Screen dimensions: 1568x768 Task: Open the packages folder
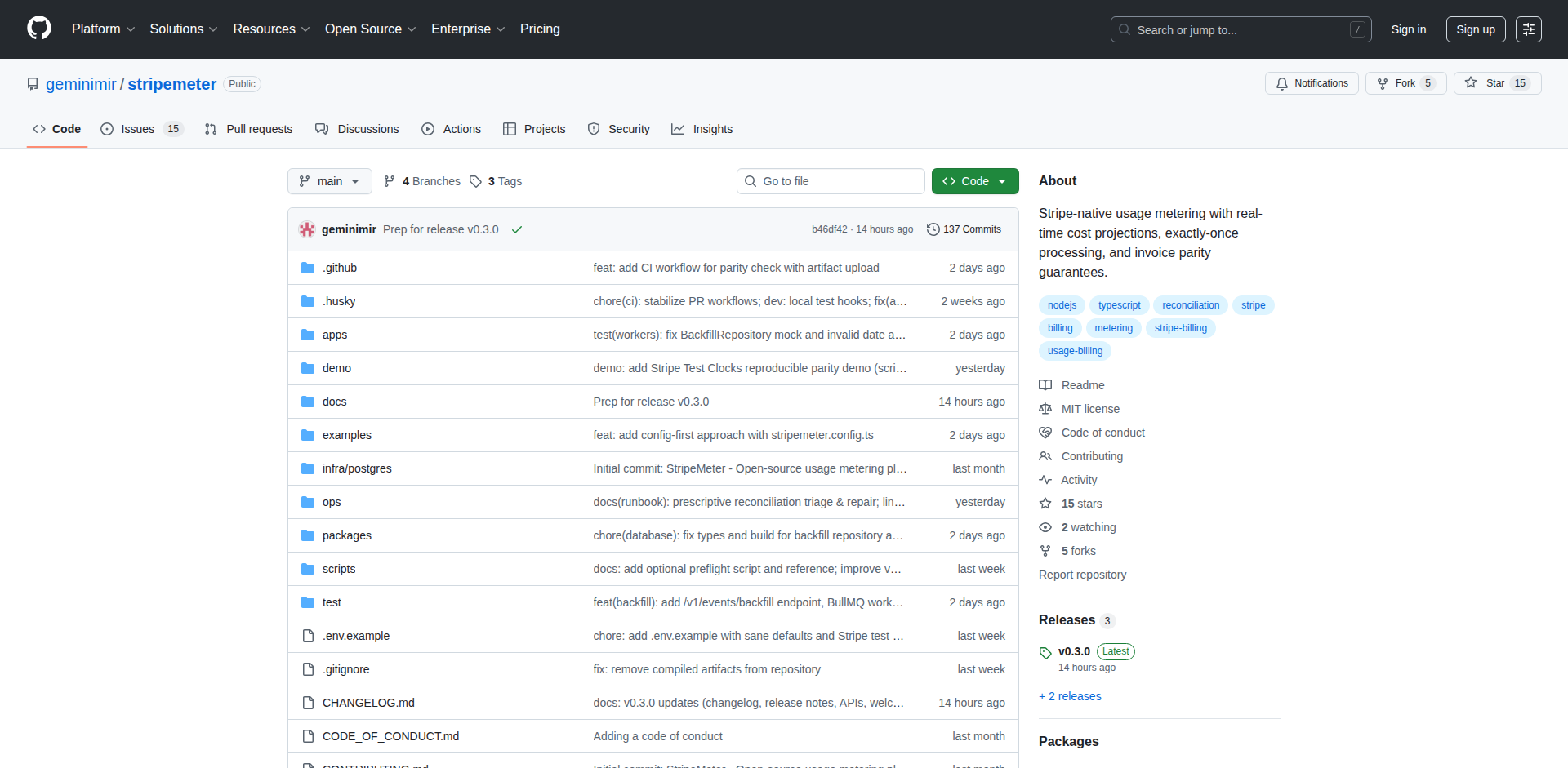pyautogui.click(x=346, y=535)
